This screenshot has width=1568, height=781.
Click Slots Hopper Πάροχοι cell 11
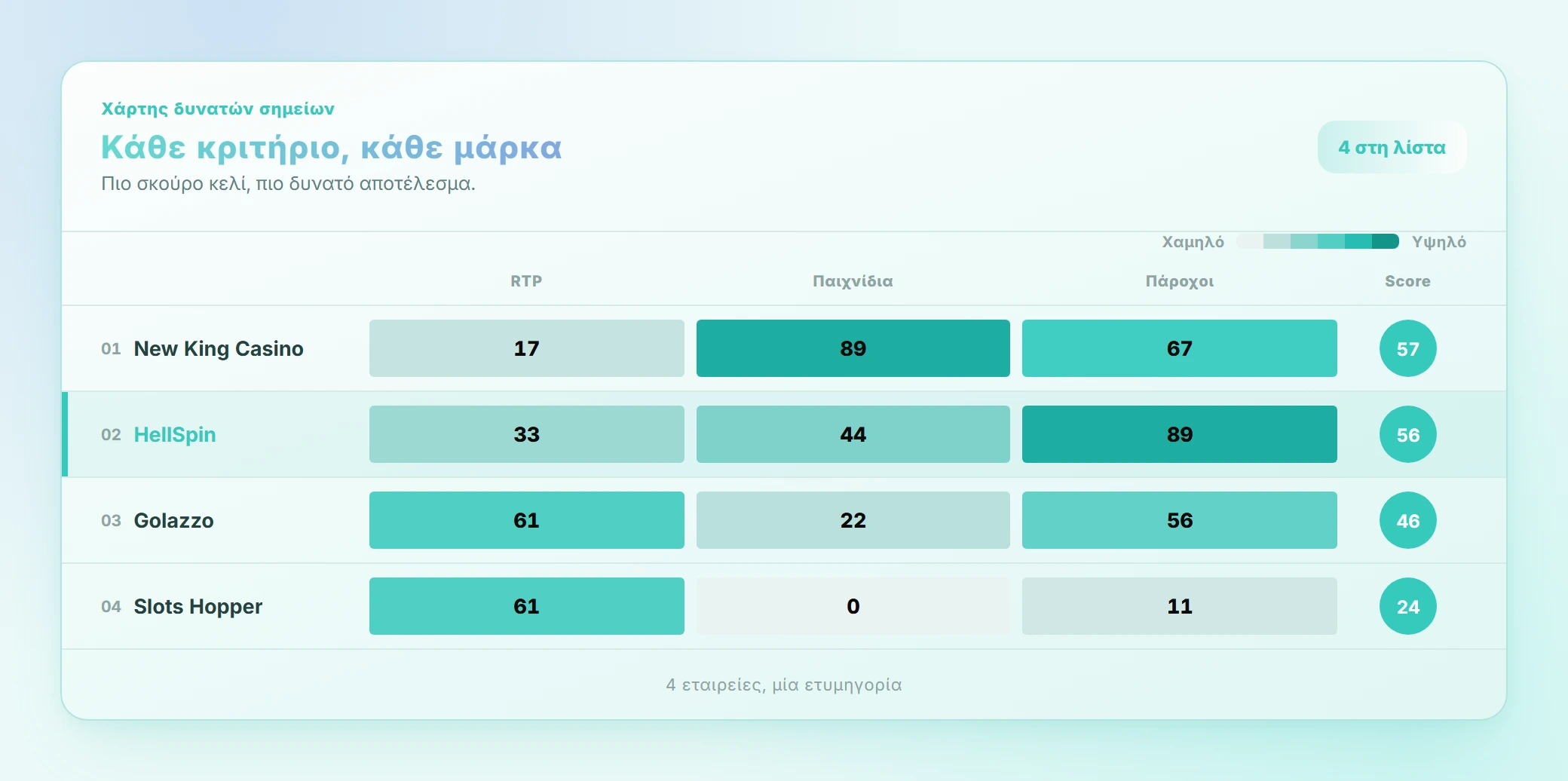(1180, 606)
